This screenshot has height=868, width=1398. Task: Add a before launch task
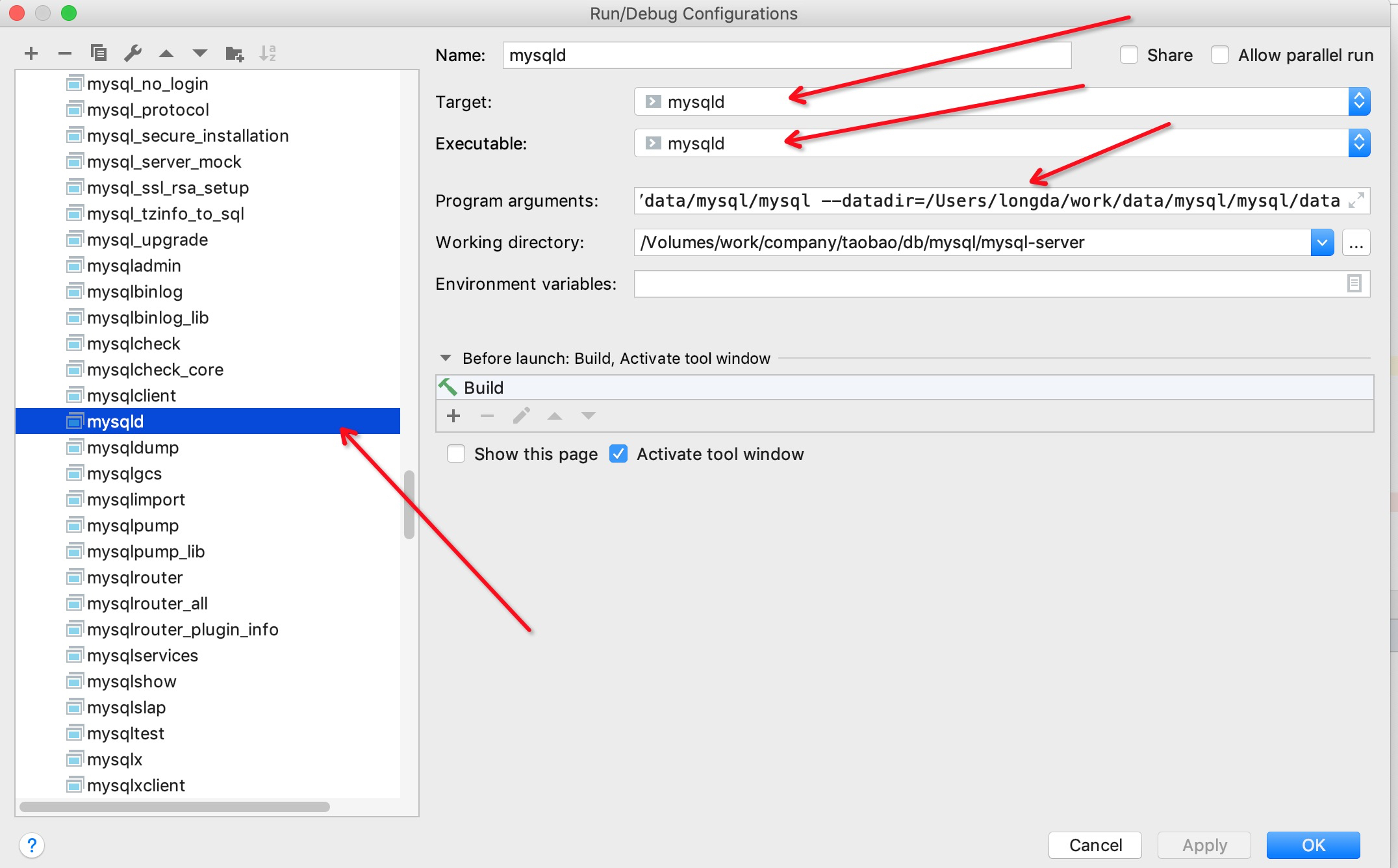(453, 416)
